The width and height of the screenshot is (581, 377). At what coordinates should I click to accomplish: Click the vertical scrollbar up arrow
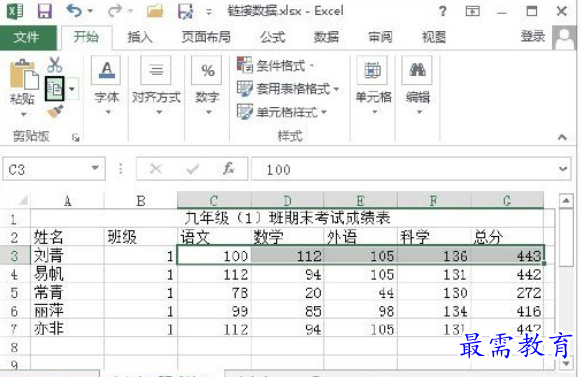coord(566,201)
